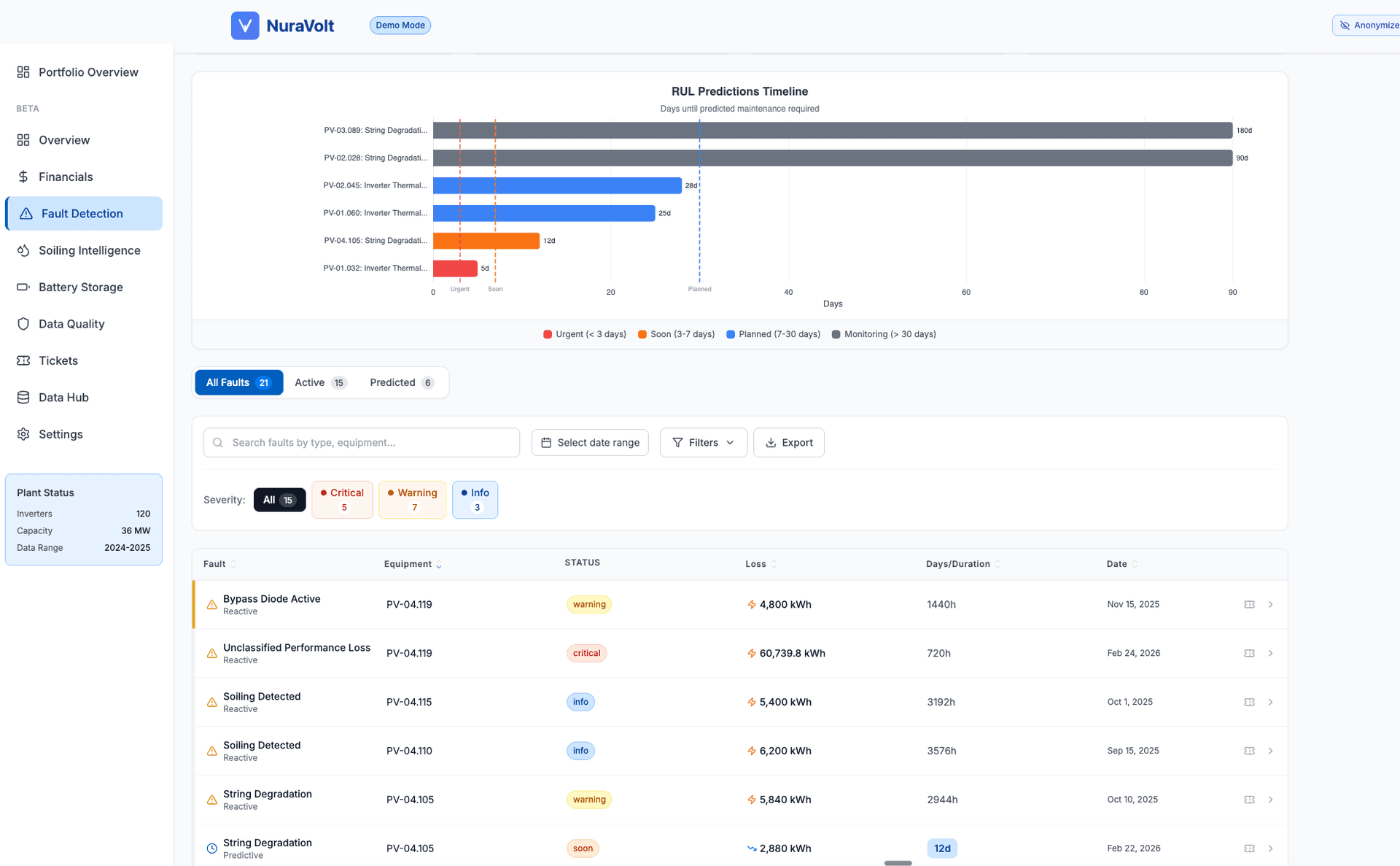1400x866 pixels.
Task: Navigate to the Data Hub
Action: pos(63,397)
